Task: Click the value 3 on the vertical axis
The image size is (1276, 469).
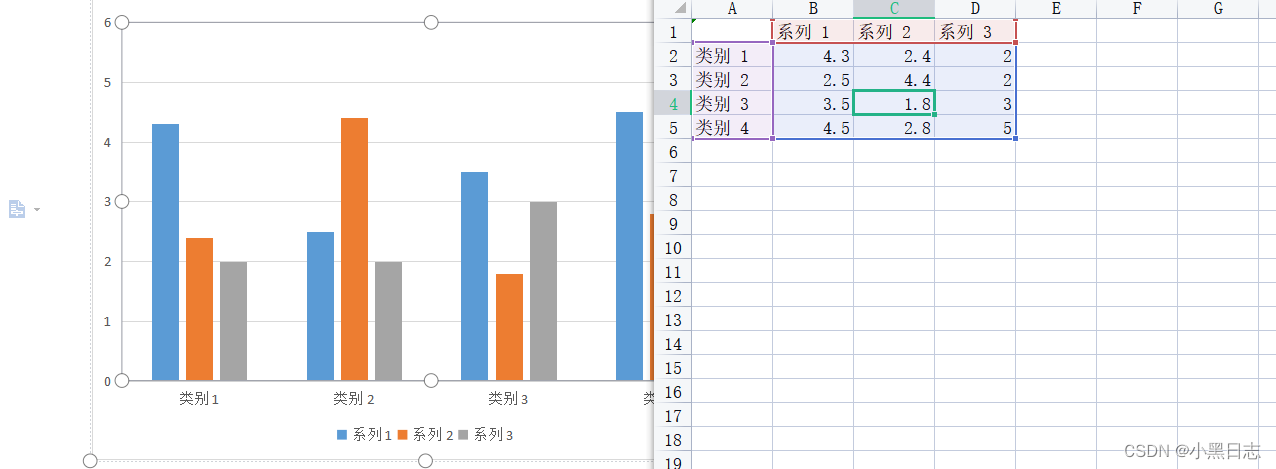Action: [x=107, y=201]
